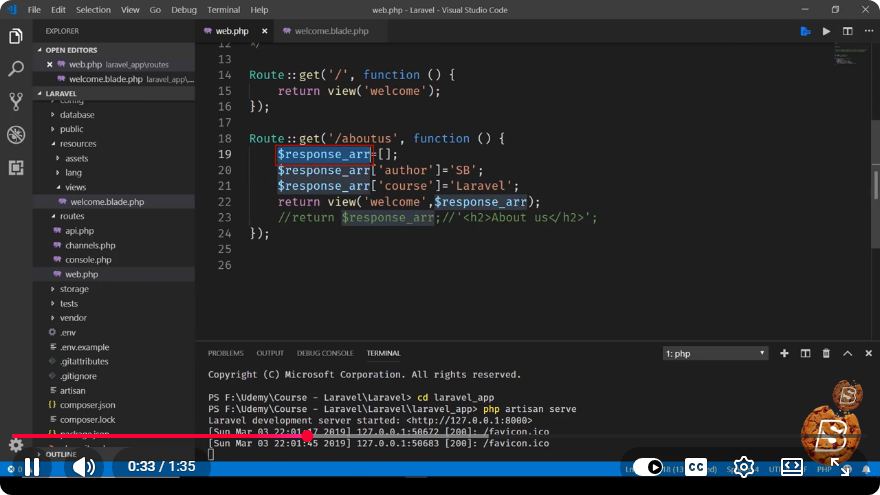Open the Help menu

click(259, 10)
